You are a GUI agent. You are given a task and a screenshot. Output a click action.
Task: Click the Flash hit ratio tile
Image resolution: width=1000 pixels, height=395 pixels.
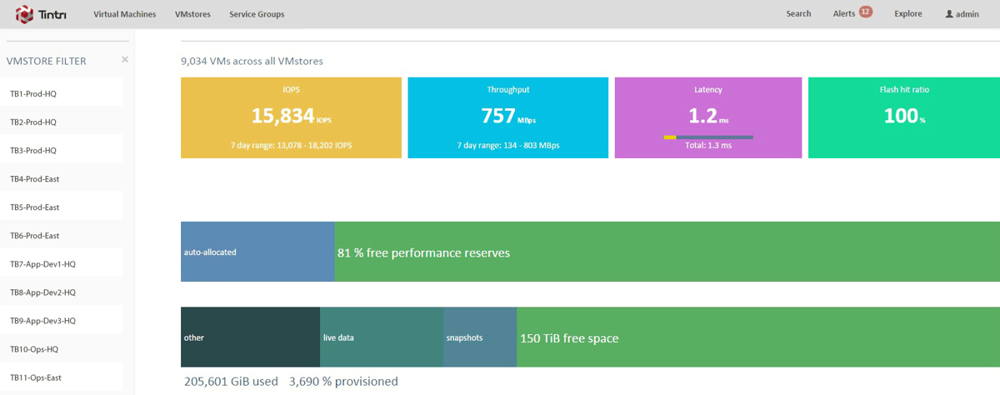coord(904,117)
